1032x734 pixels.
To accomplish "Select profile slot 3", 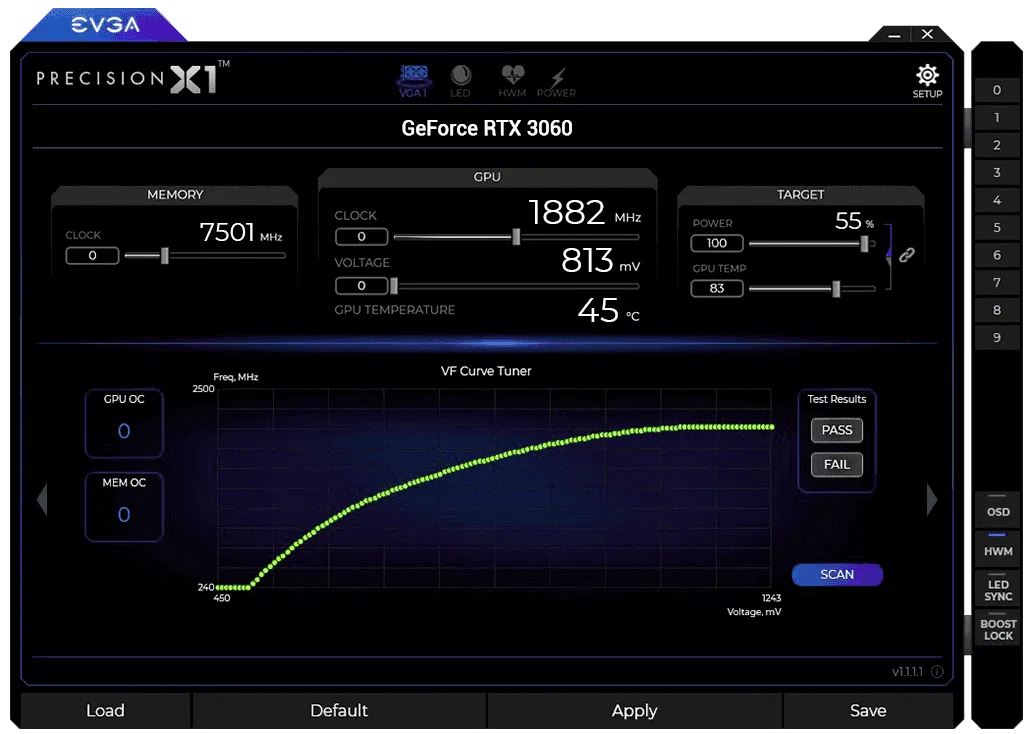I will (996, 173).
